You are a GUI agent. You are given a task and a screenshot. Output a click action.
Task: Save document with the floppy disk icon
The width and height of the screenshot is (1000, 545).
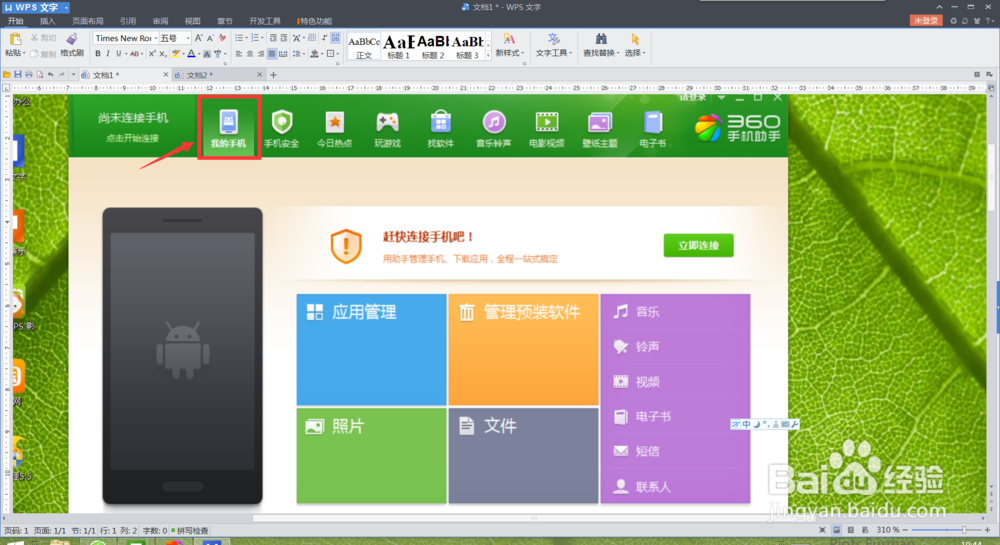click(18, 75)
